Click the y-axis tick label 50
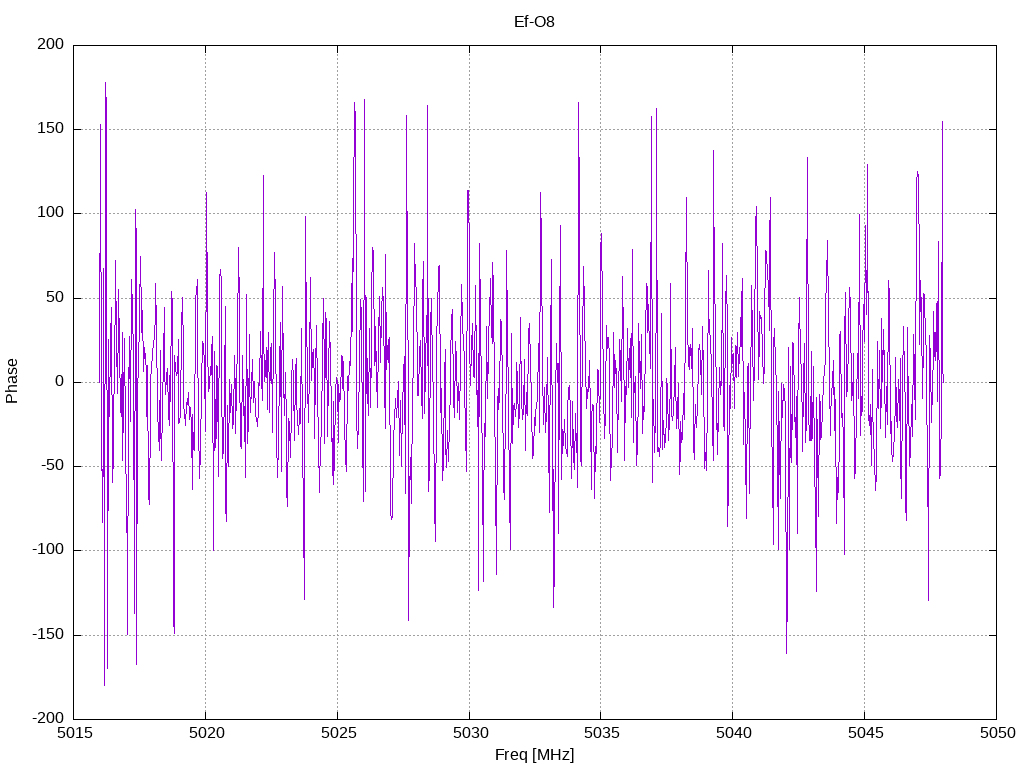Screen dimensions: 1024x768 [x=56, y=297]
